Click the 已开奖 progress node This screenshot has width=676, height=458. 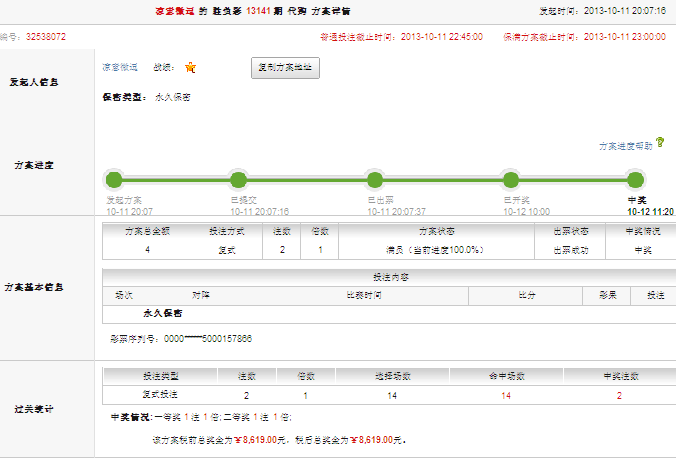click(511, 180)
